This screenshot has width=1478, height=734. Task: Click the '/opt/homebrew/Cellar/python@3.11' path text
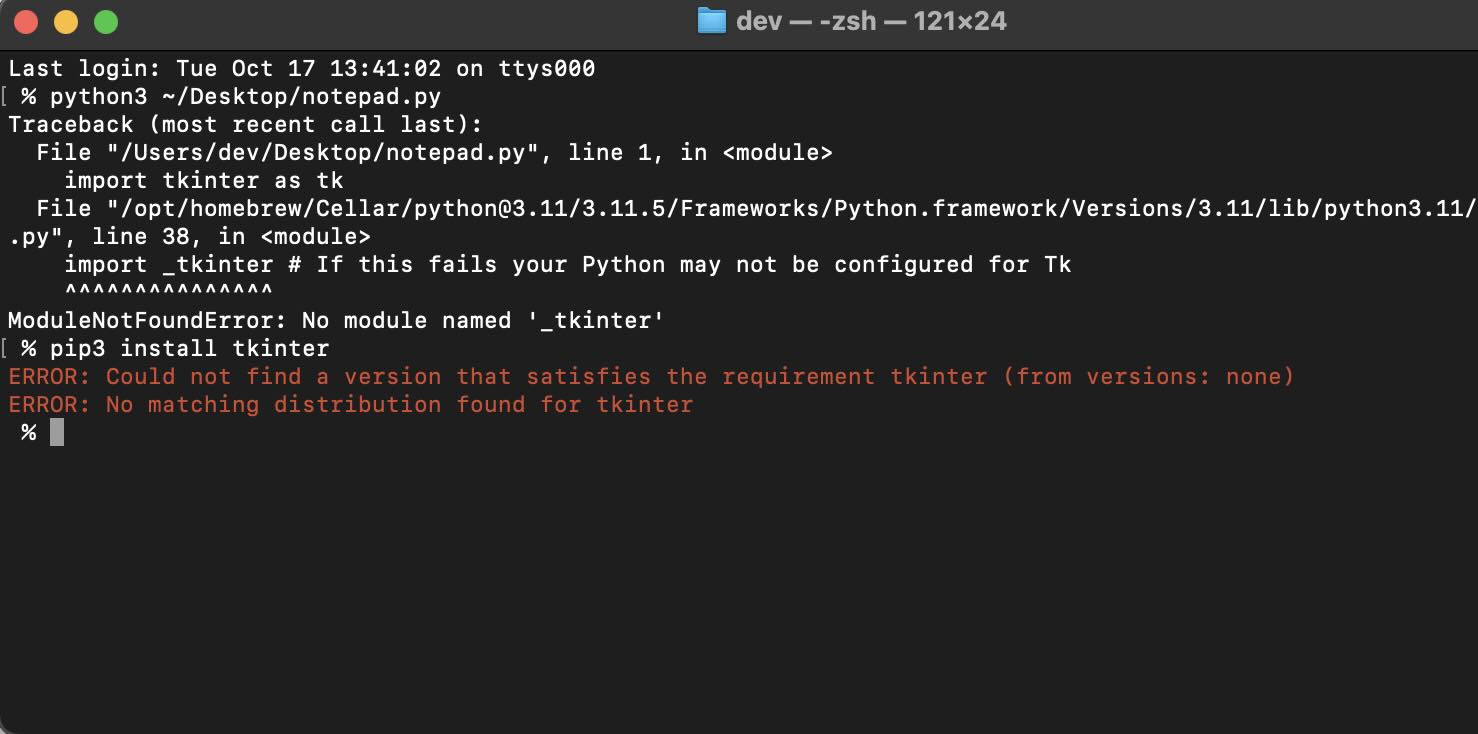330,209
